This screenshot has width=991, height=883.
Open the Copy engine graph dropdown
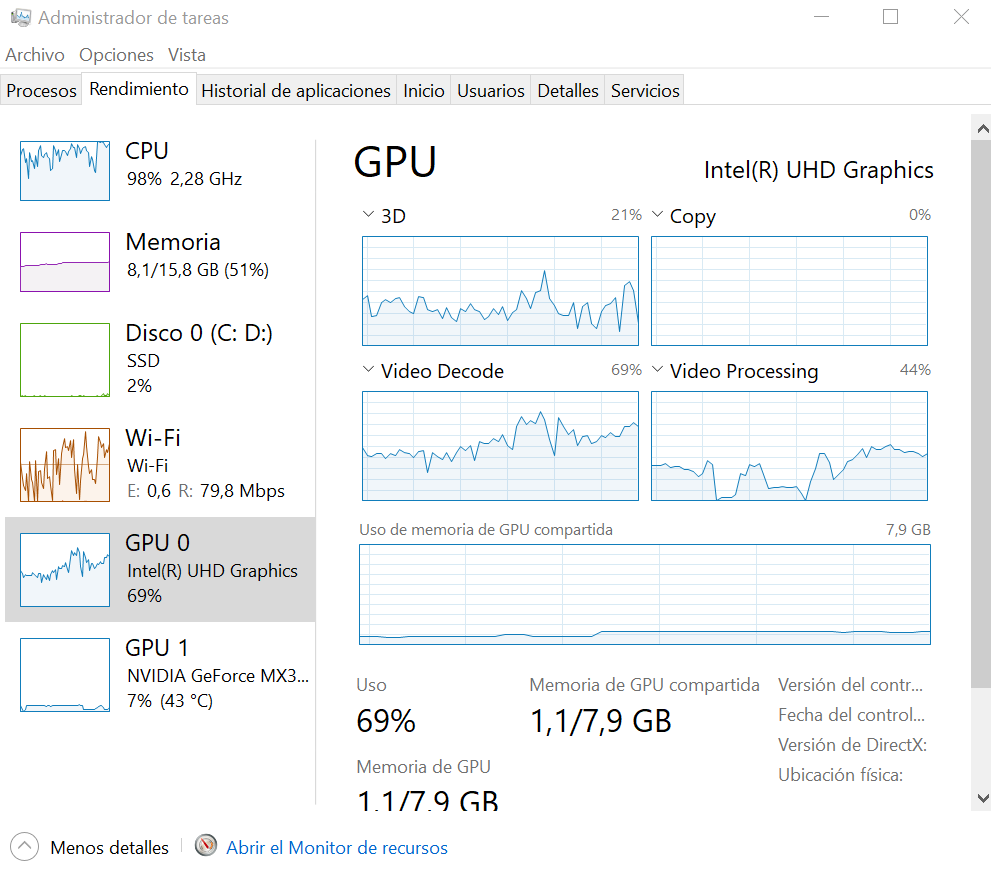click(657, 215)
